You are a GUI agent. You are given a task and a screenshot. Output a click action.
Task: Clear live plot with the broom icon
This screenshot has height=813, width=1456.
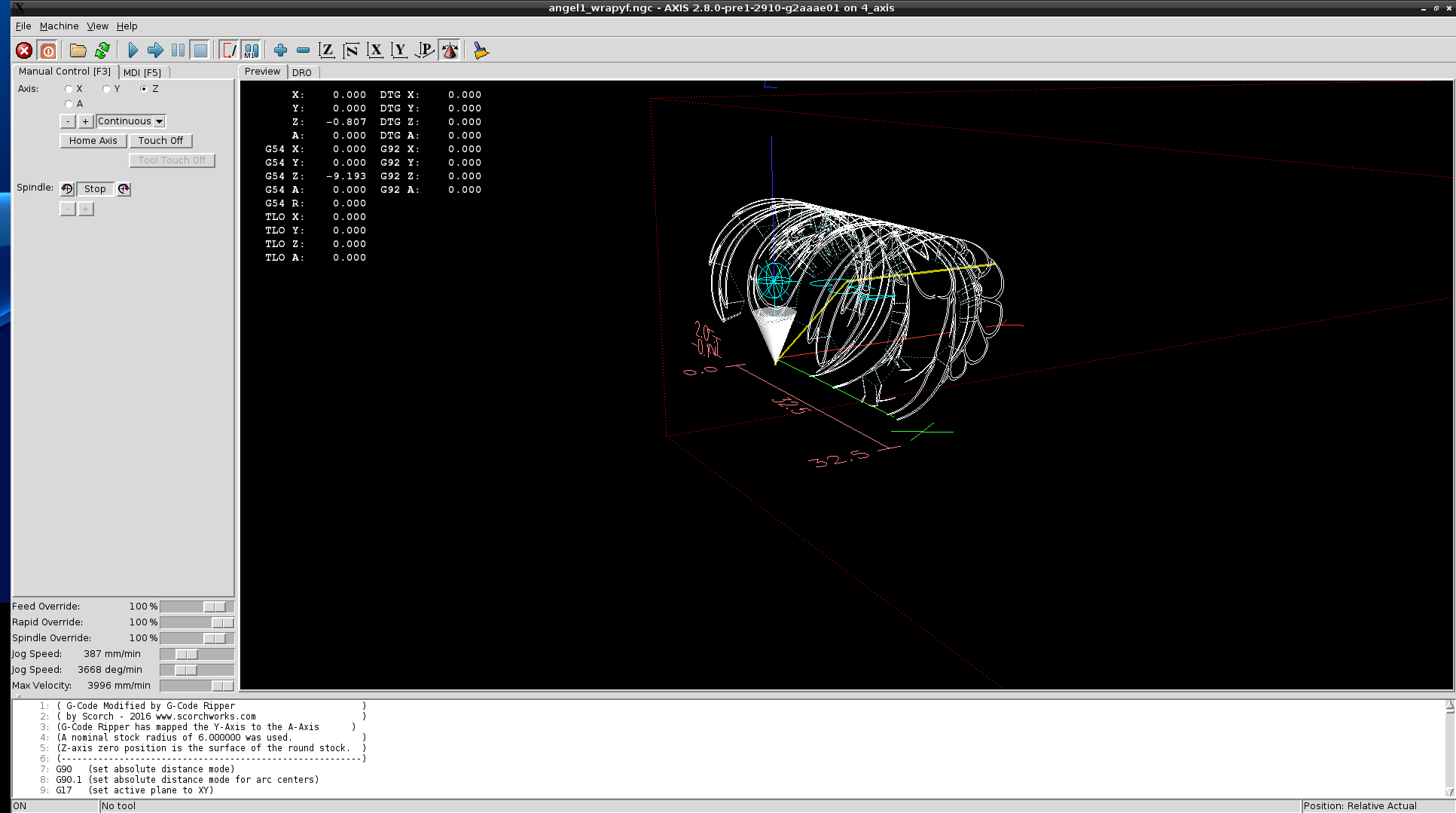(x=481, y=50)
